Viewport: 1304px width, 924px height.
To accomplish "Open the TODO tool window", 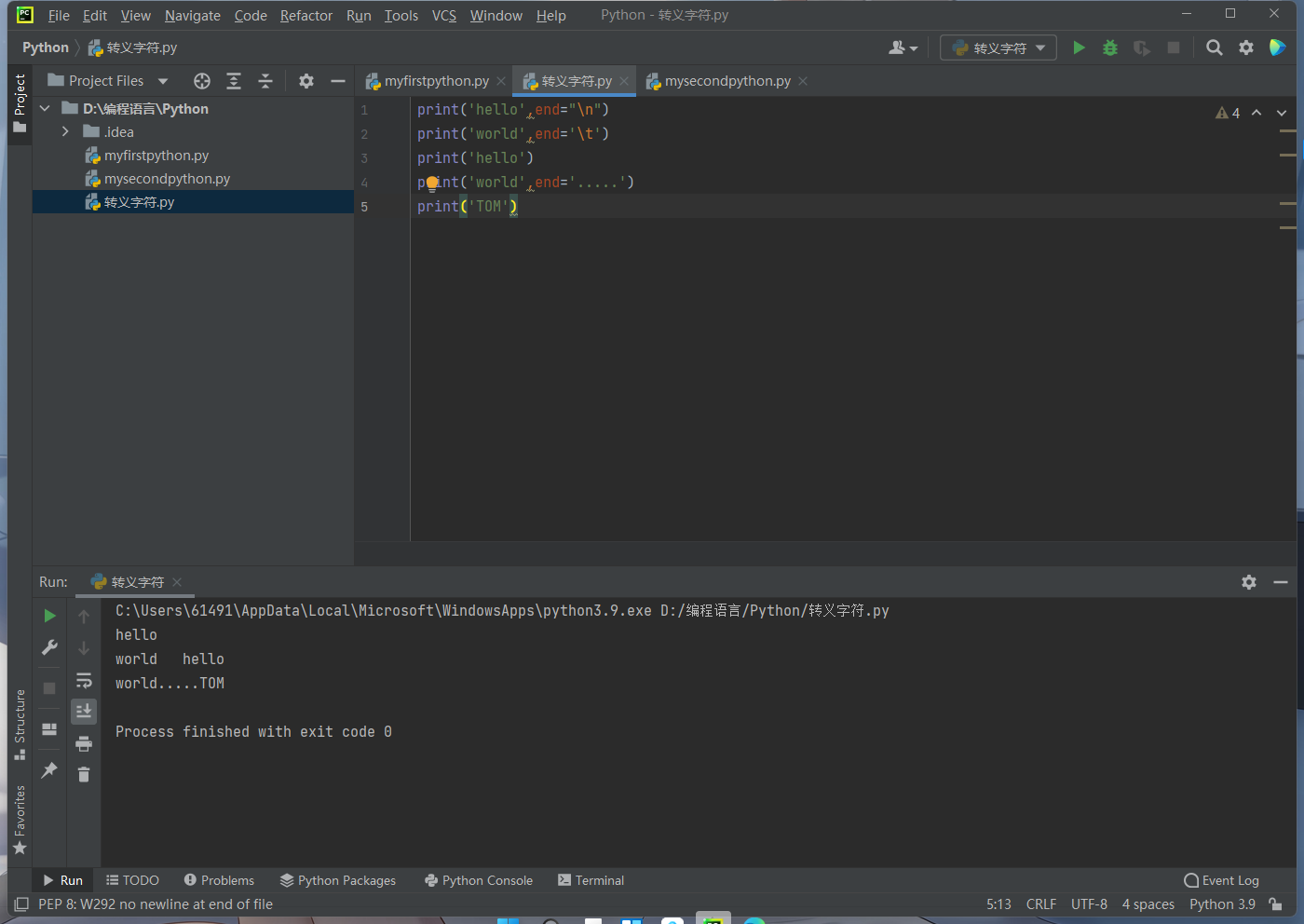I will (132, 880).
